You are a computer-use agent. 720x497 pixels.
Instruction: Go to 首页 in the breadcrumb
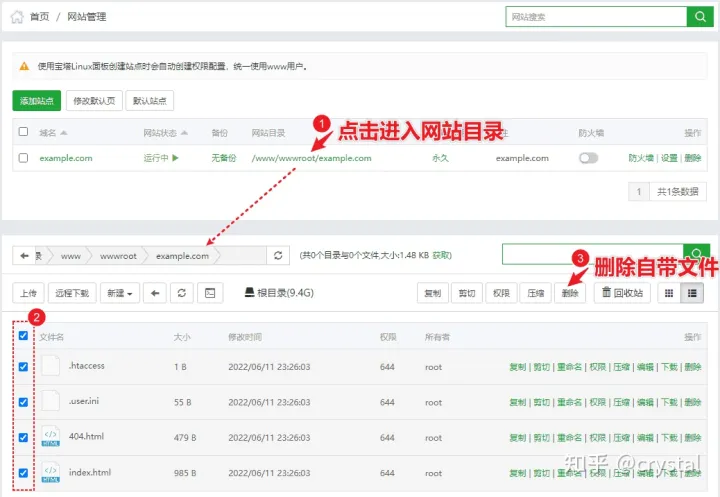tap(39, 17)
